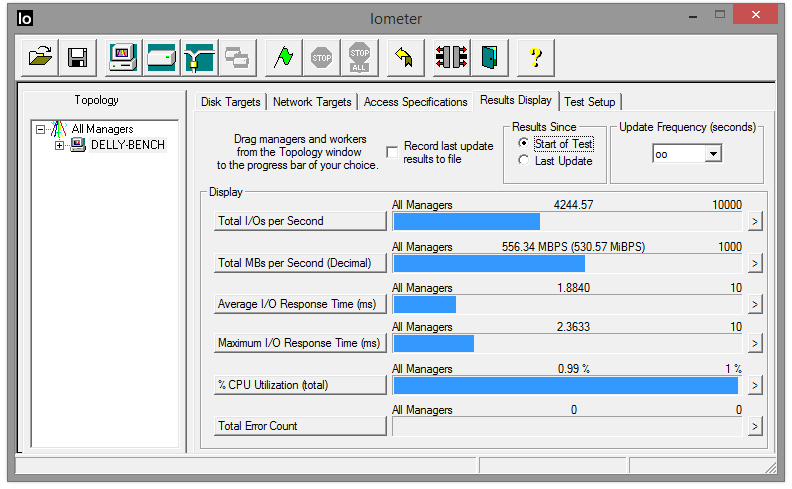Open arrow next to CPU Utilization bar
The width and height of the screenshot is (792, 489).
[x=755, y=385]
